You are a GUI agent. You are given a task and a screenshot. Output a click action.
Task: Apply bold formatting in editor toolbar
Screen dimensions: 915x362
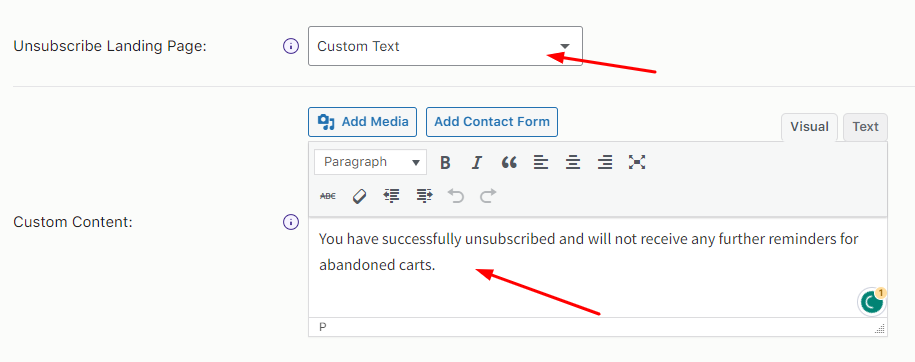click(445, 162)
